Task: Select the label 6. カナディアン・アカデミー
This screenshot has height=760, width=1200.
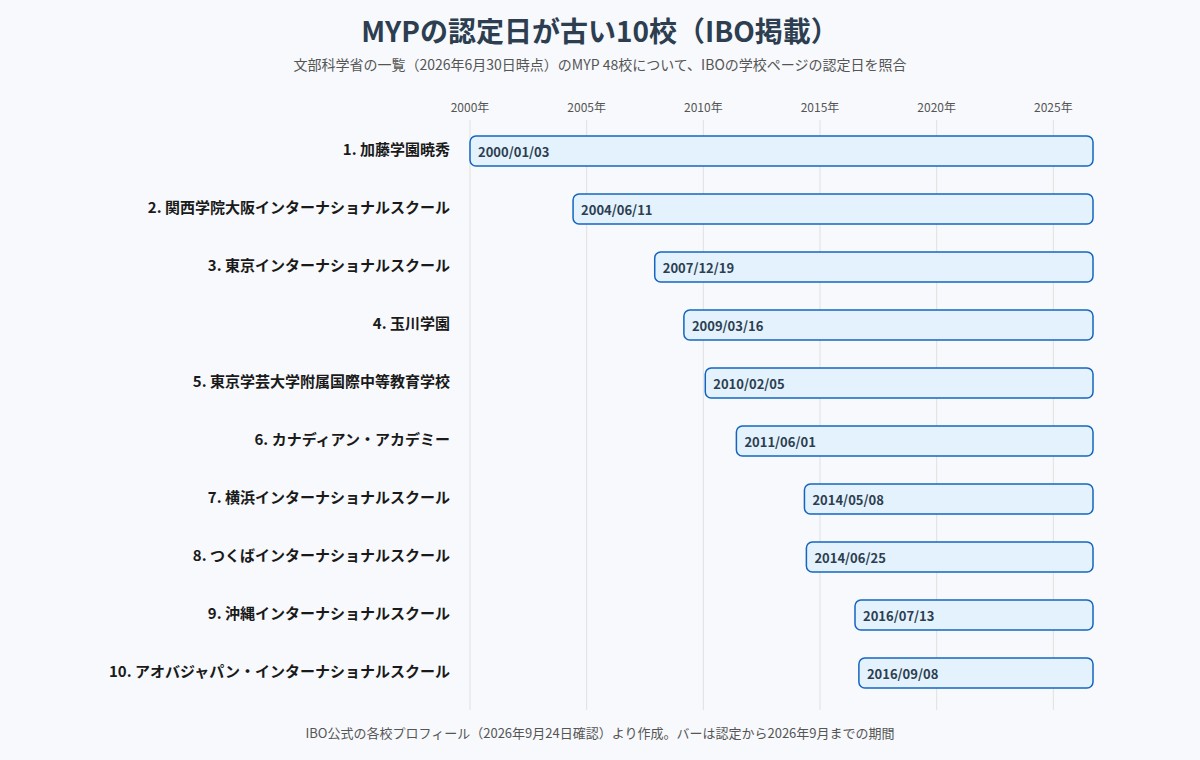Action: 352,440
